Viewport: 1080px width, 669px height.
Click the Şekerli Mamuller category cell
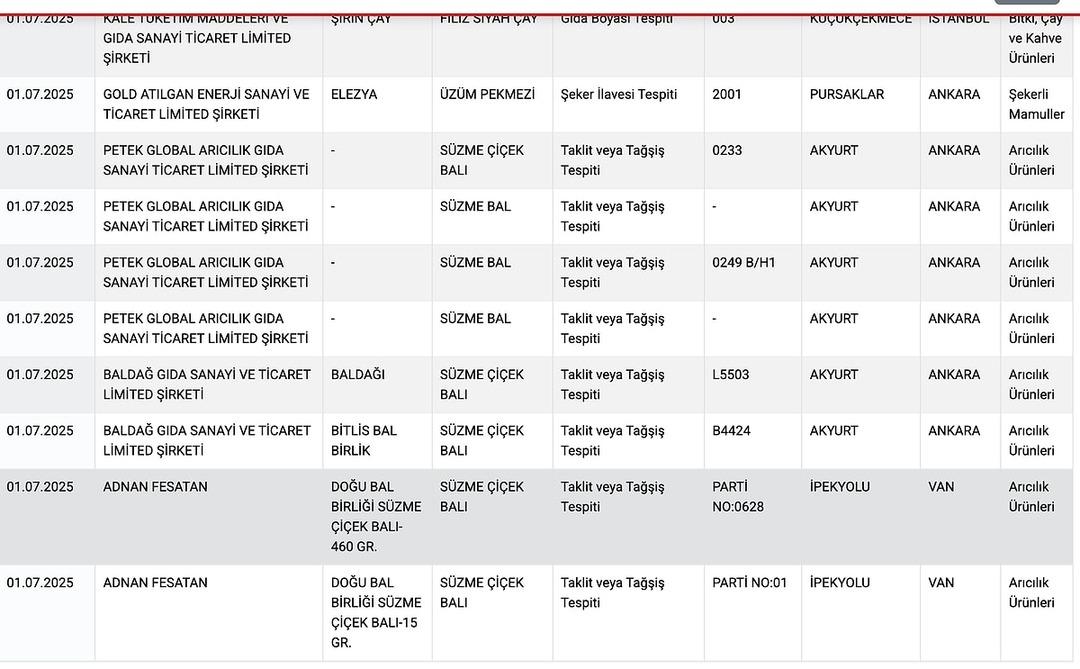click(1036, 104)
